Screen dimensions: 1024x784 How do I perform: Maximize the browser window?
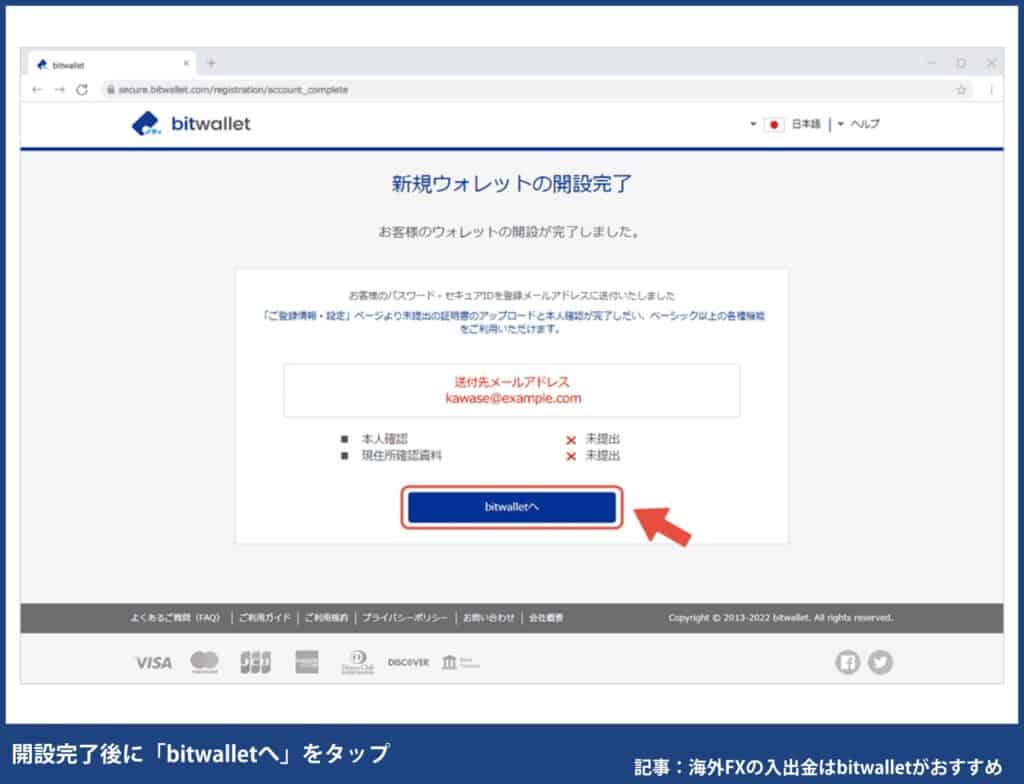point(961,63)
